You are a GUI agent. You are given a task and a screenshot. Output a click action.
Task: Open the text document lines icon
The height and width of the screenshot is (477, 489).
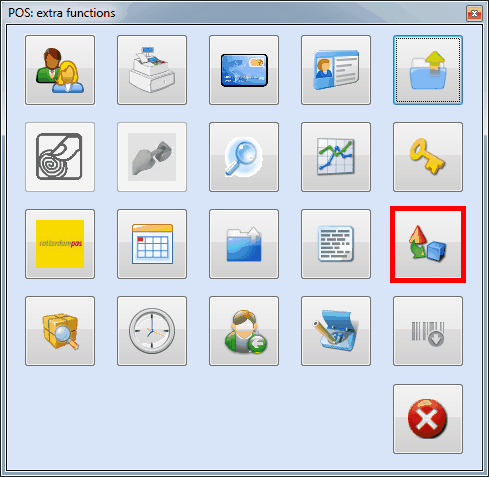pyautogui.click(x=336, y=244)
